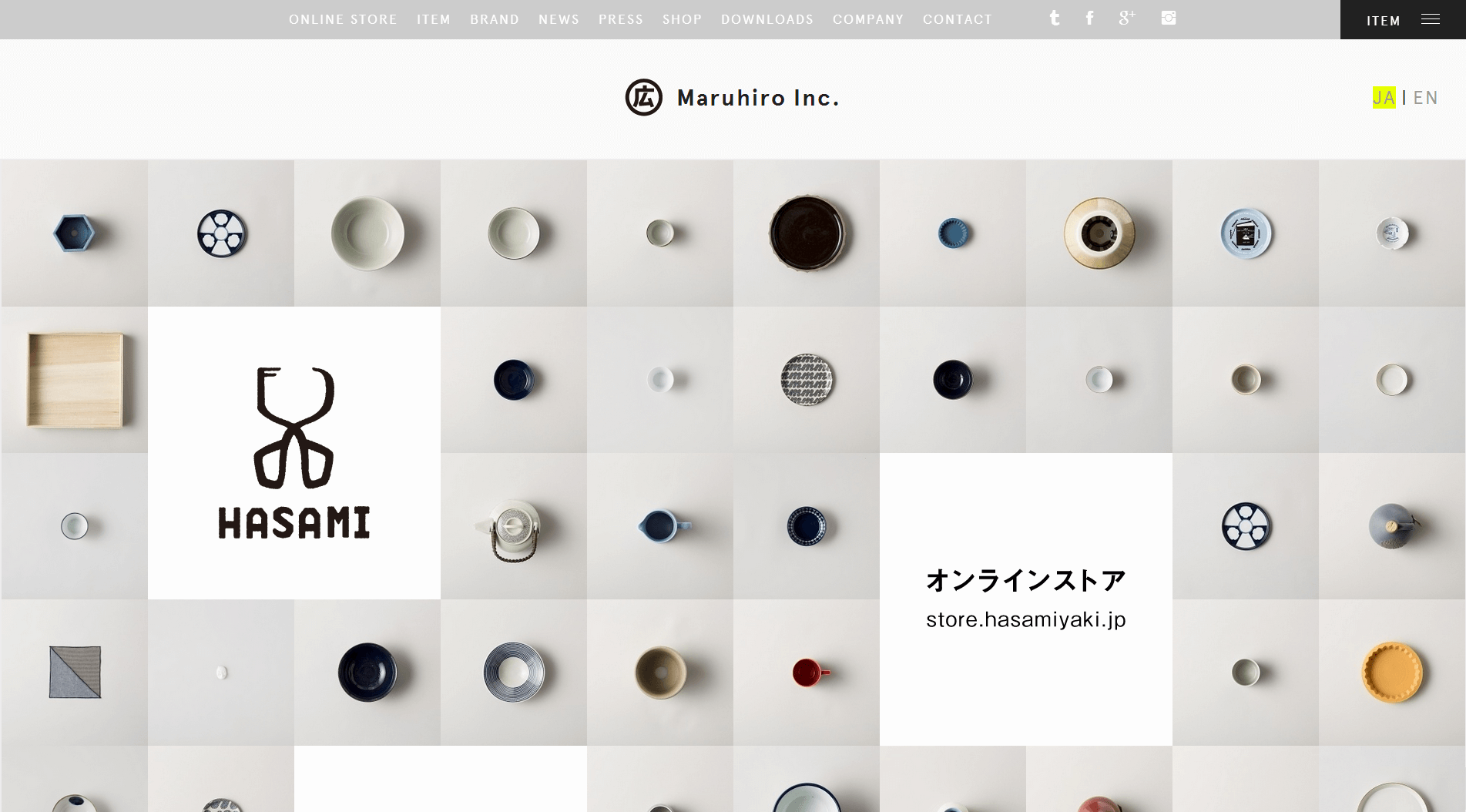Select the tan beige bowl thumbnail

[660, 673]
